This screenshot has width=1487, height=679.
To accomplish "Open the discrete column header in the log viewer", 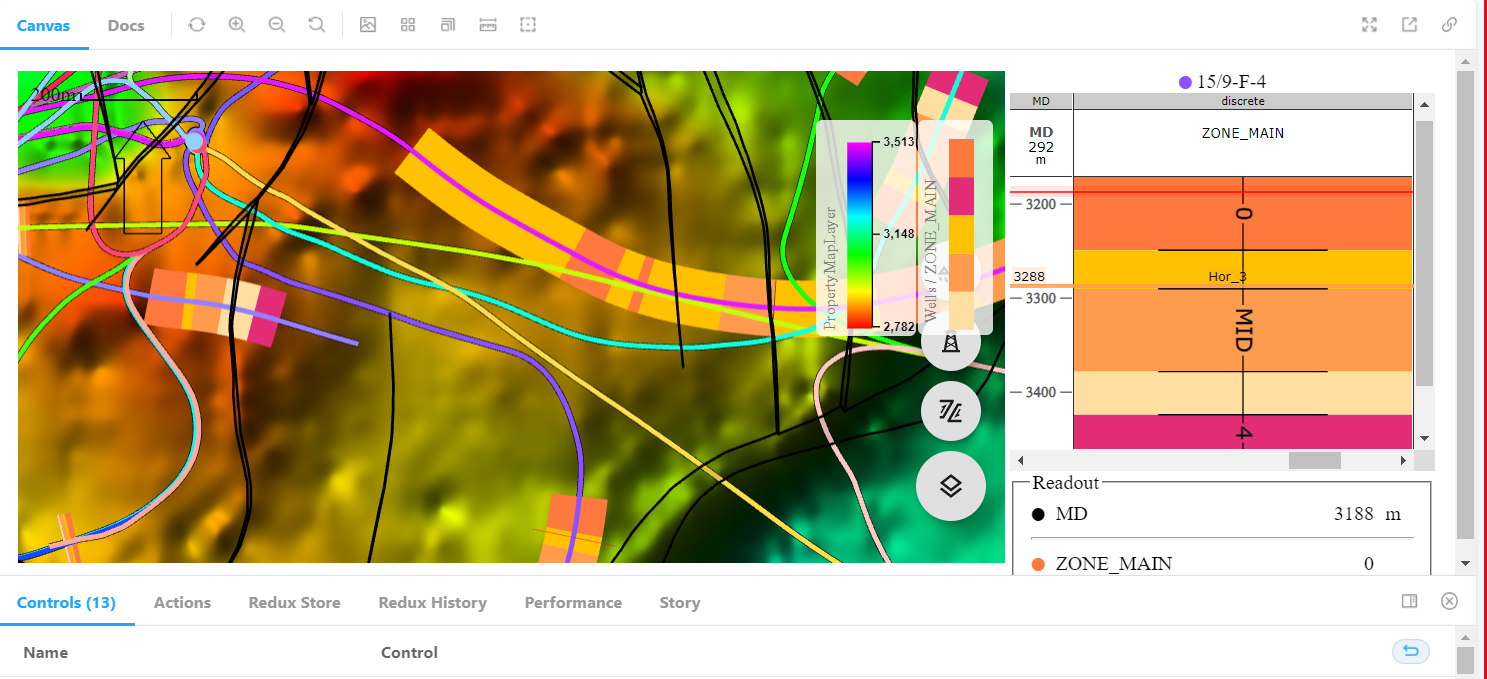I will pos(1242,100).
